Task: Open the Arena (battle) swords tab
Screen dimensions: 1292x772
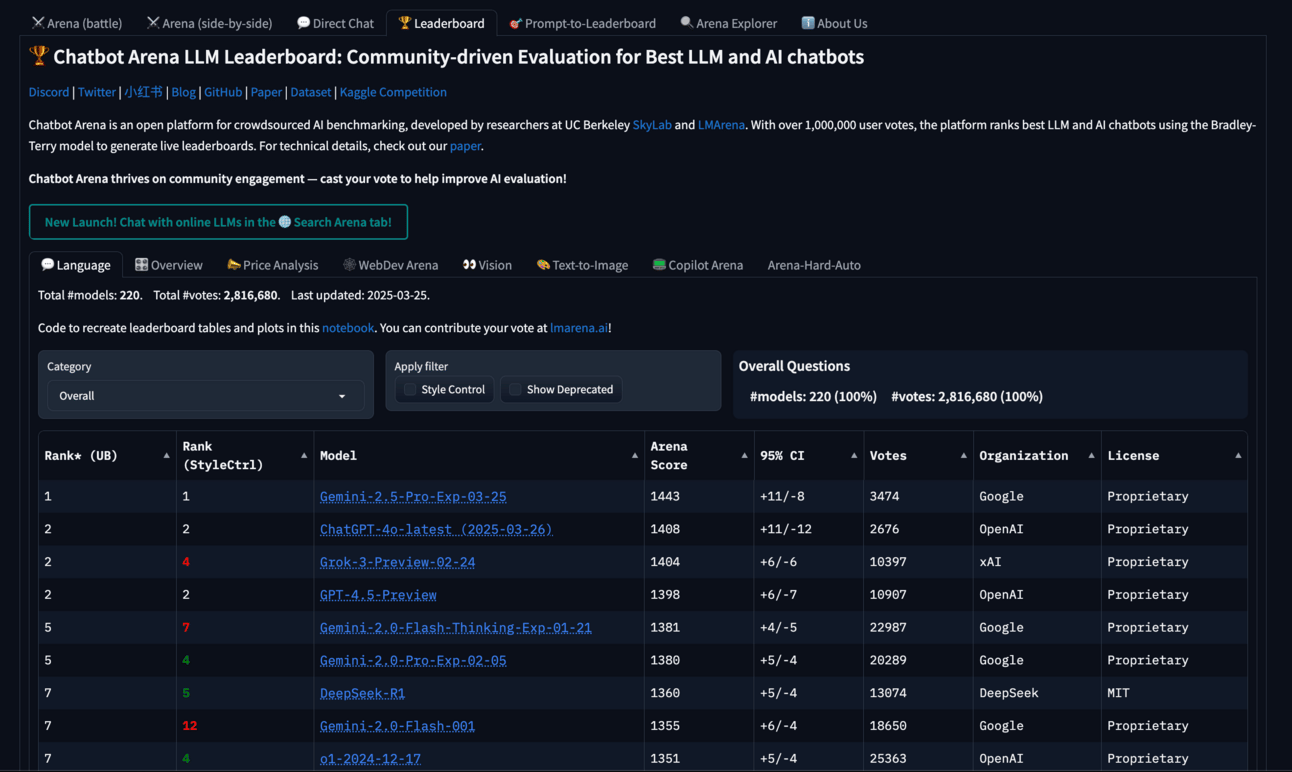Action: point(77,23)
